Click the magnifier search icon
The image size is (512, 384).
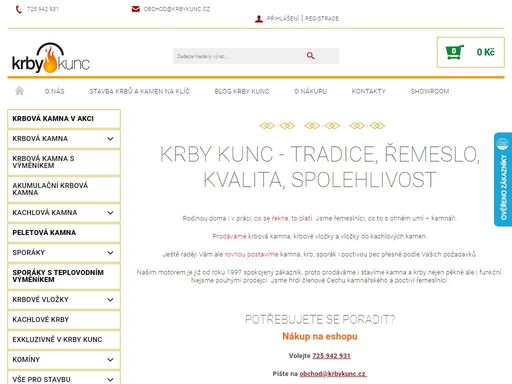[x=310, y=56]
